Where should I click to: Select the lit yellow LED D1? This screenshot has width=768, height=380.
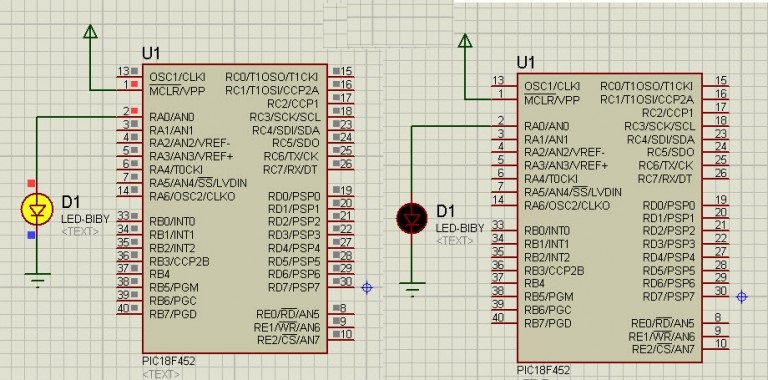[x=37, y=209]
